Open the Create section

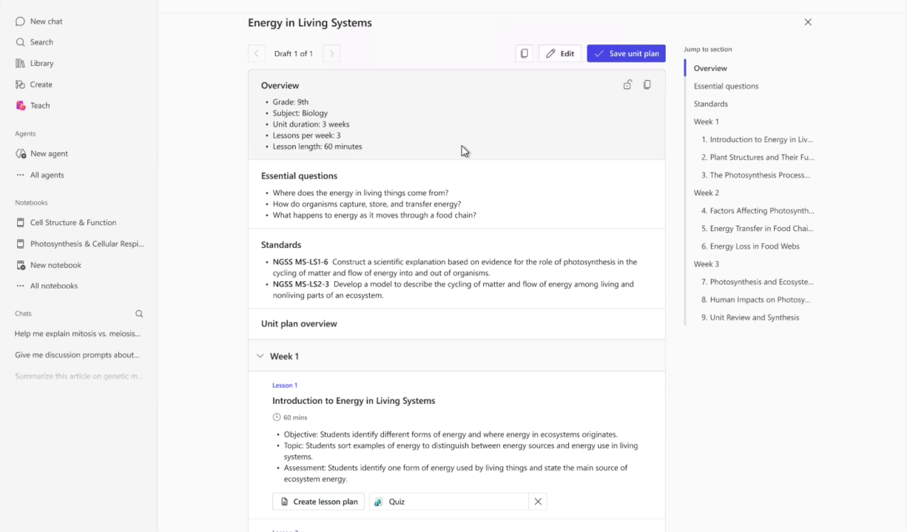[x=34, y=84]
